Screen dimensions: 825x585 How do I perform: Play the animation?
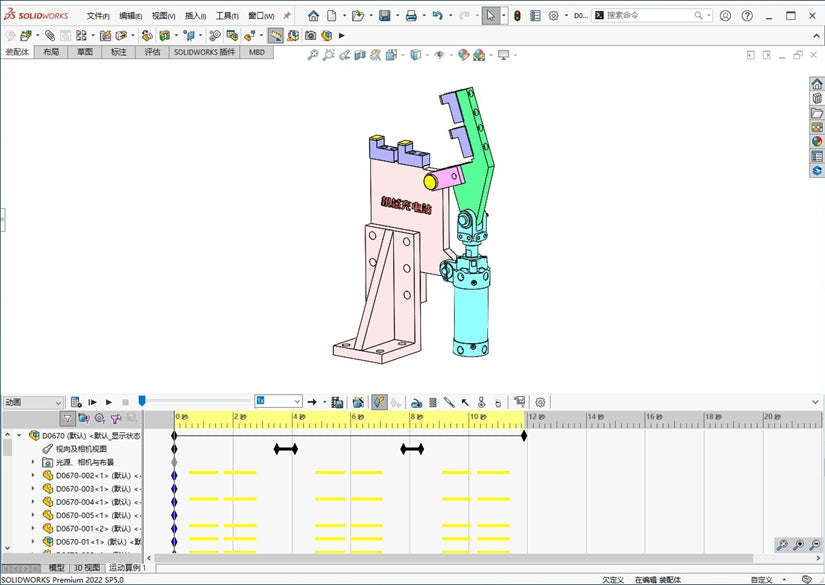[x=109, y=402]
